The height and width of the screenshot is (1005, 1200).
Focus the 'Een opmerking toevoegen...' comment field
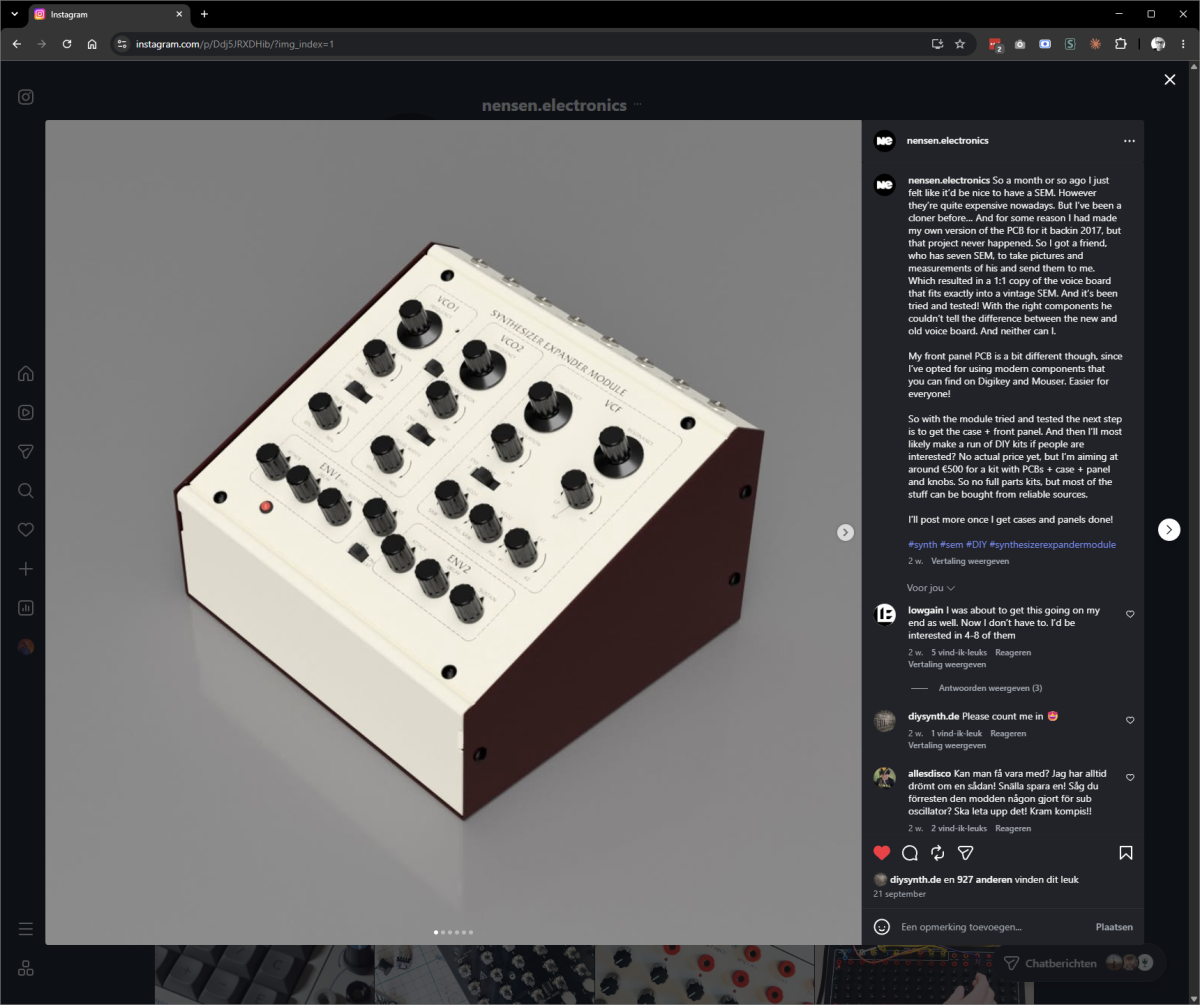click(x=992, y=927)
